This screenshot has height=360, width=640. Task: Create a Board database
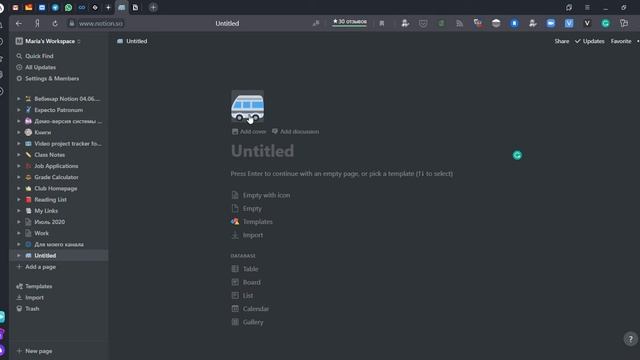click(x=246, y=282)
